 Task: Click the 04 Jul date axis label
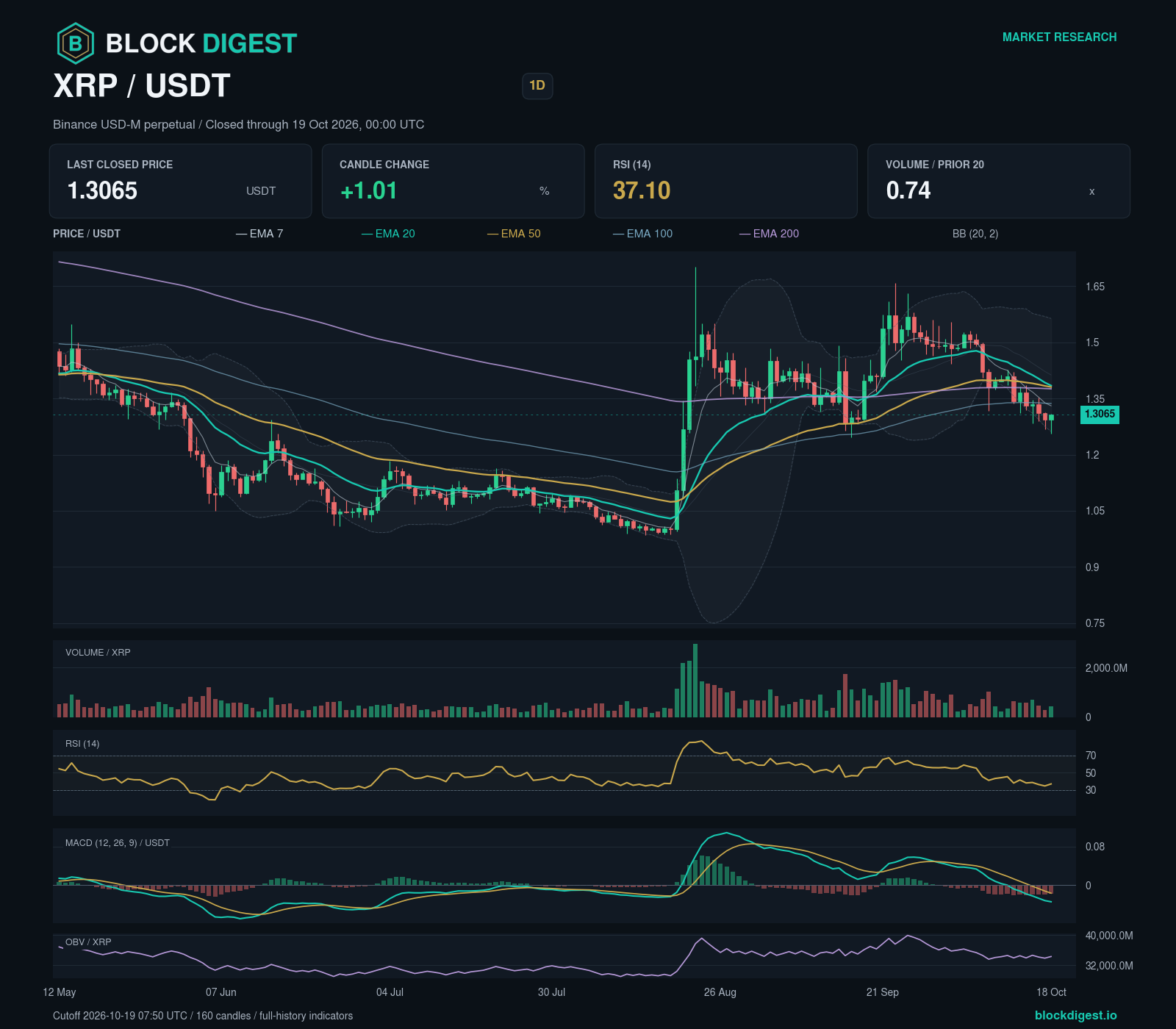pyautogui.click(x=390, y=992)
